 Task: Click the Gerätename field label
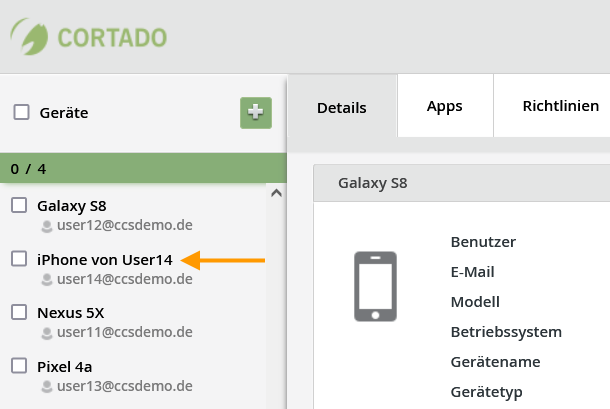coord(495,362)
